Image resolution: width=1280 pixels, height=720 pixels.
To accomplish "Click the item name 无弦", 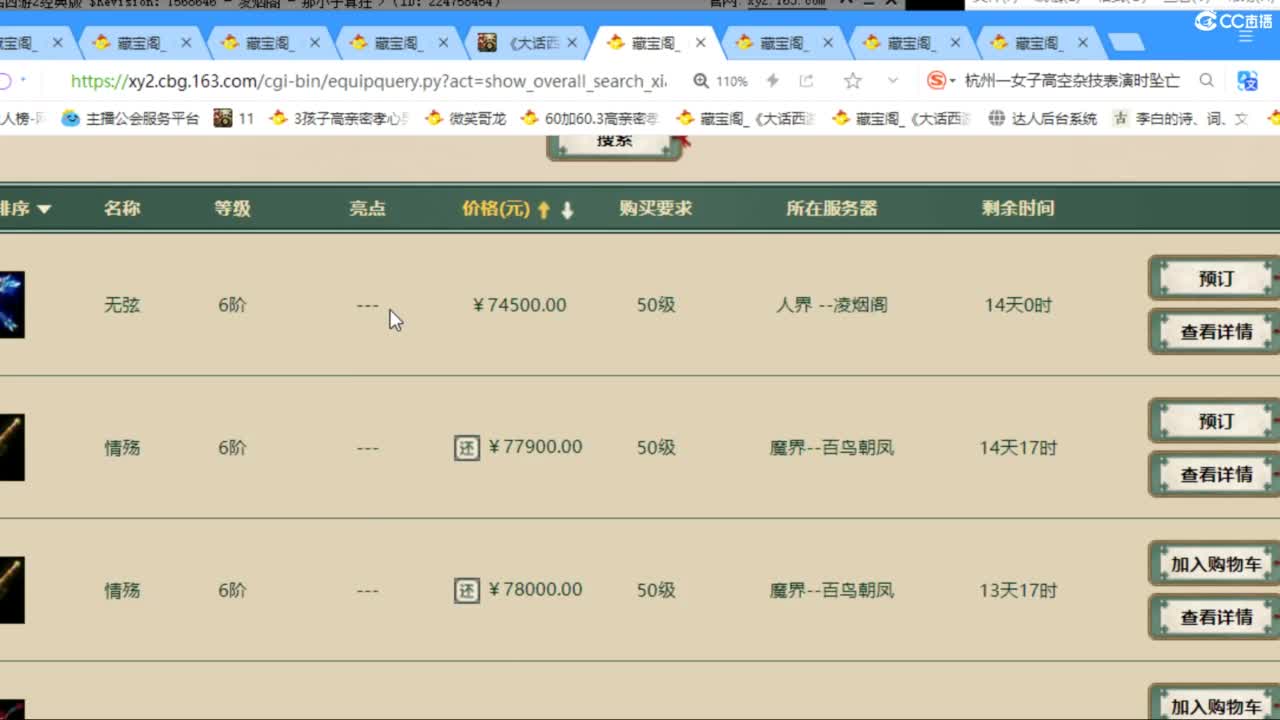I will pyautogui.click(x=122, y=305).
